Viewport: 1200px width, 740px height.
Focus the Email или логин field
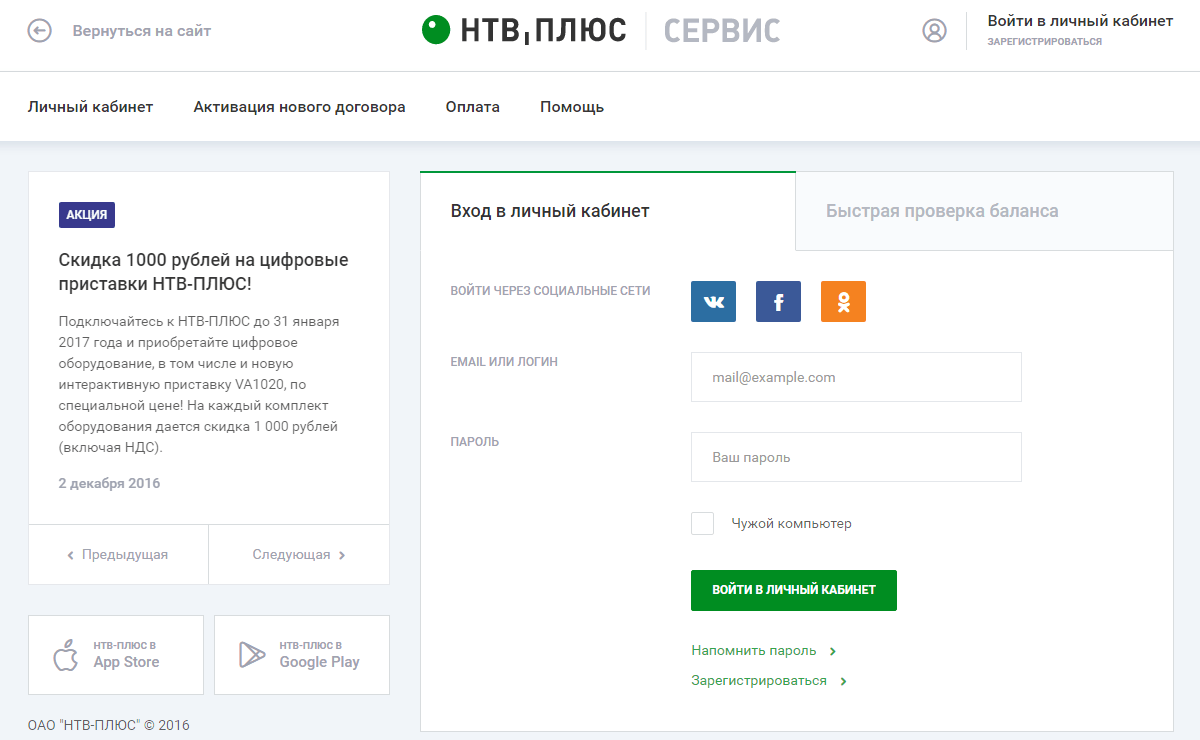(x=856, y=377)
